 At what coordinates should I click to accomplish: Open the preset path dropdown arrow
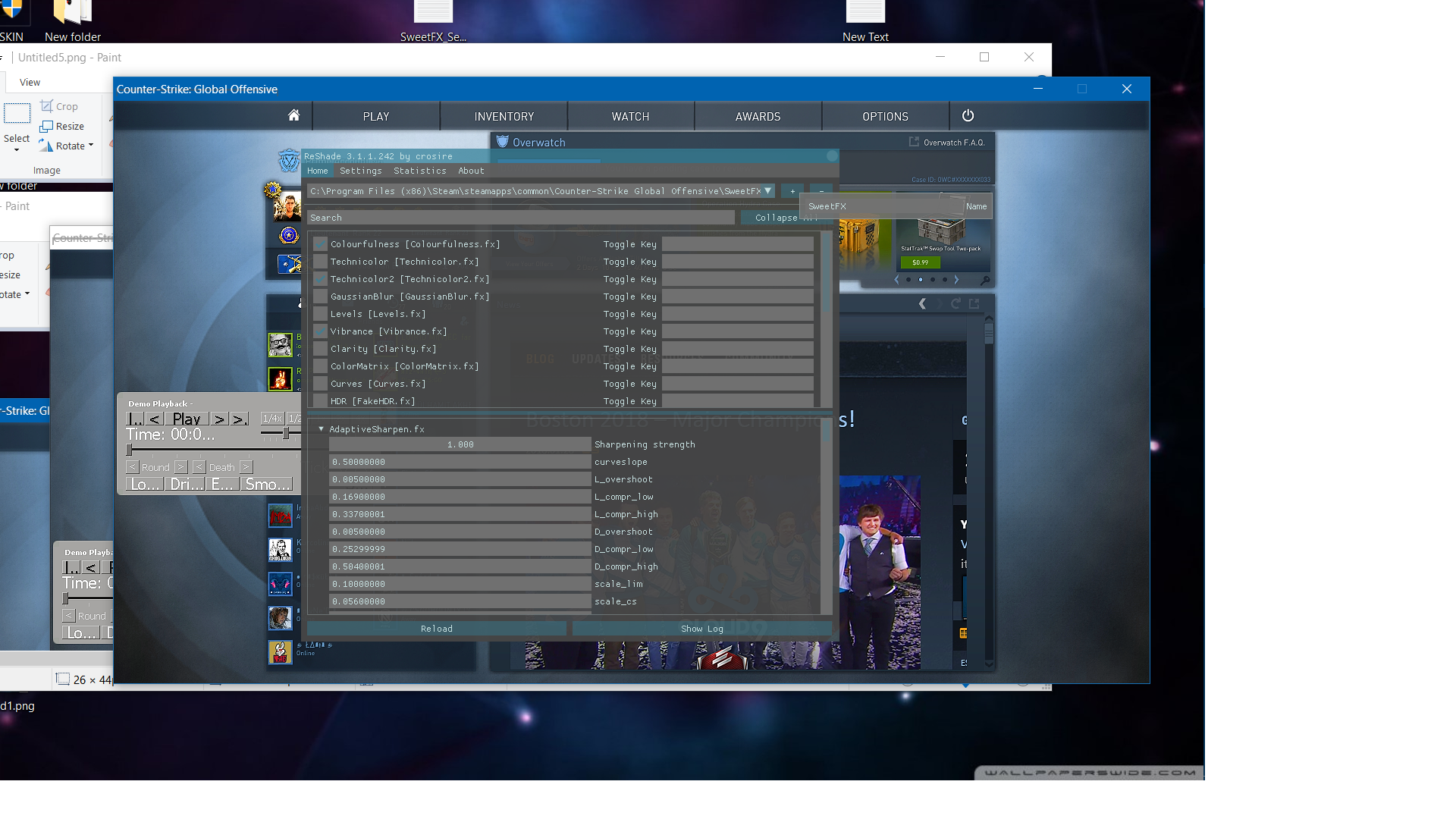(767, 191)
